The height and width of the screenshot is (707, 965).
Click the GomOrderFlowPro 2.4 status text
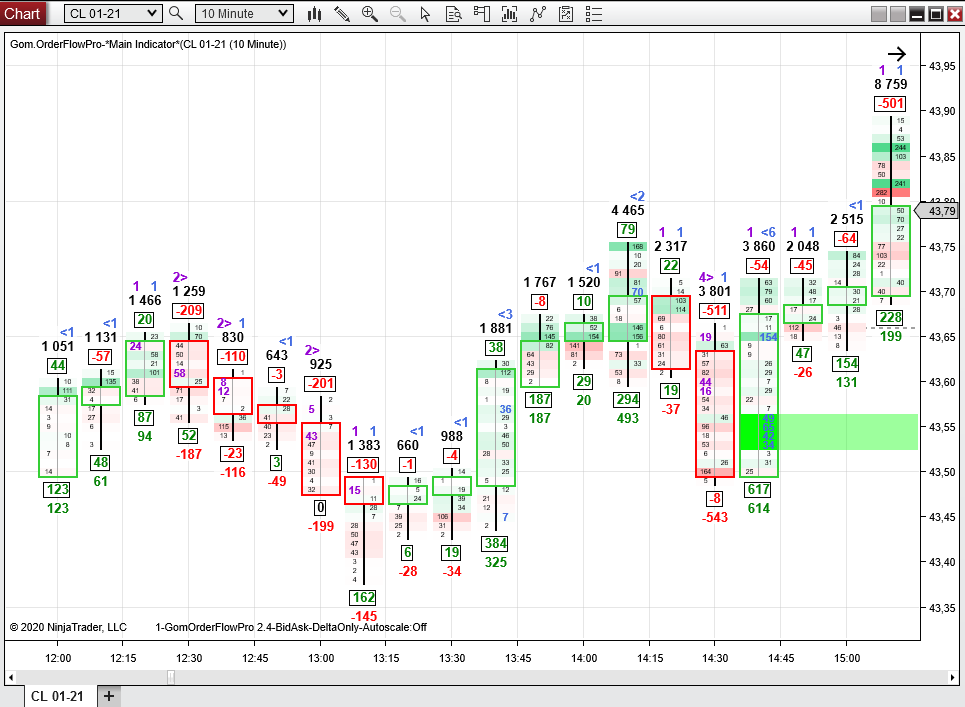[291, 628]
